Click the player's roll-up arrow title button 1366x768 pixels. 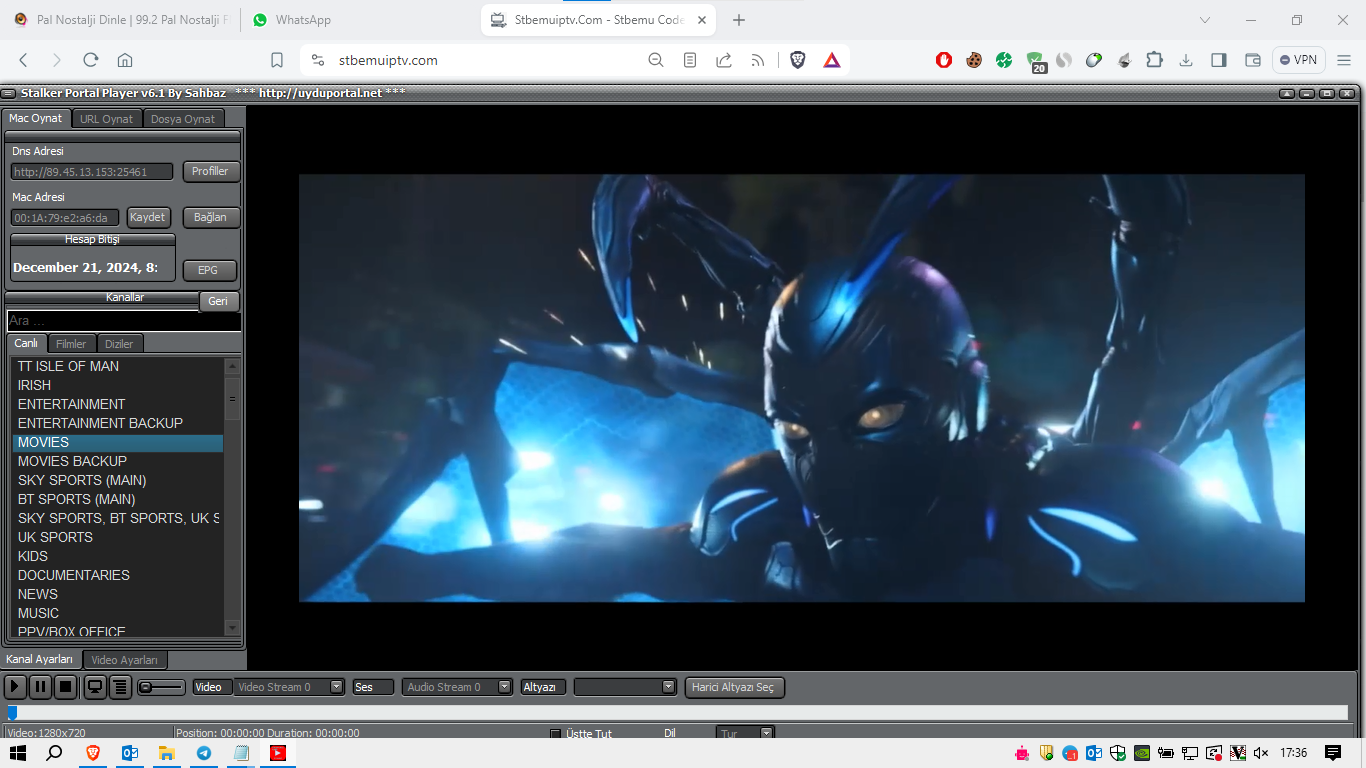tap(1287, 93)
